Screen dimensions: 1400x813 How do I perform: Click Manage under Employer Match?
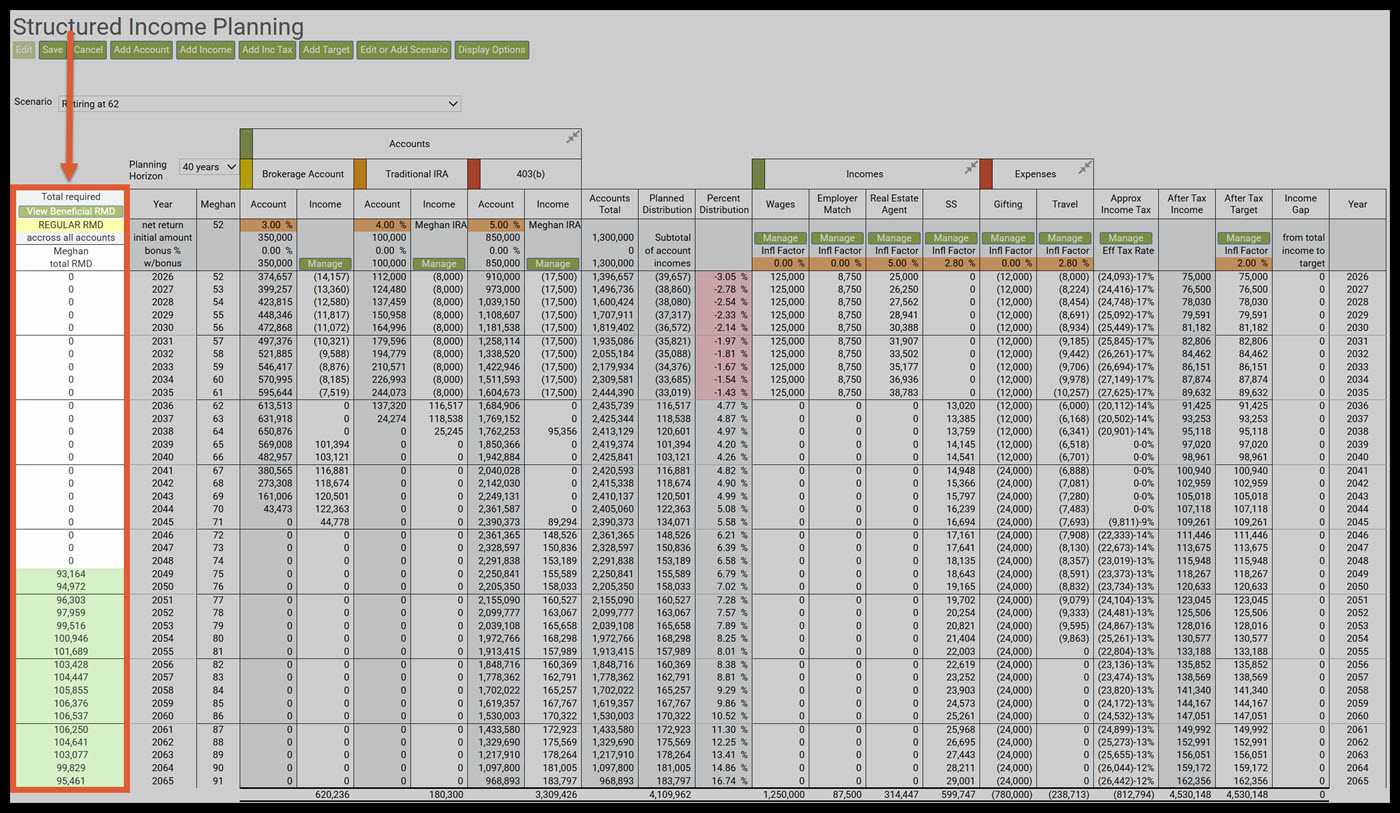[837, 238]
